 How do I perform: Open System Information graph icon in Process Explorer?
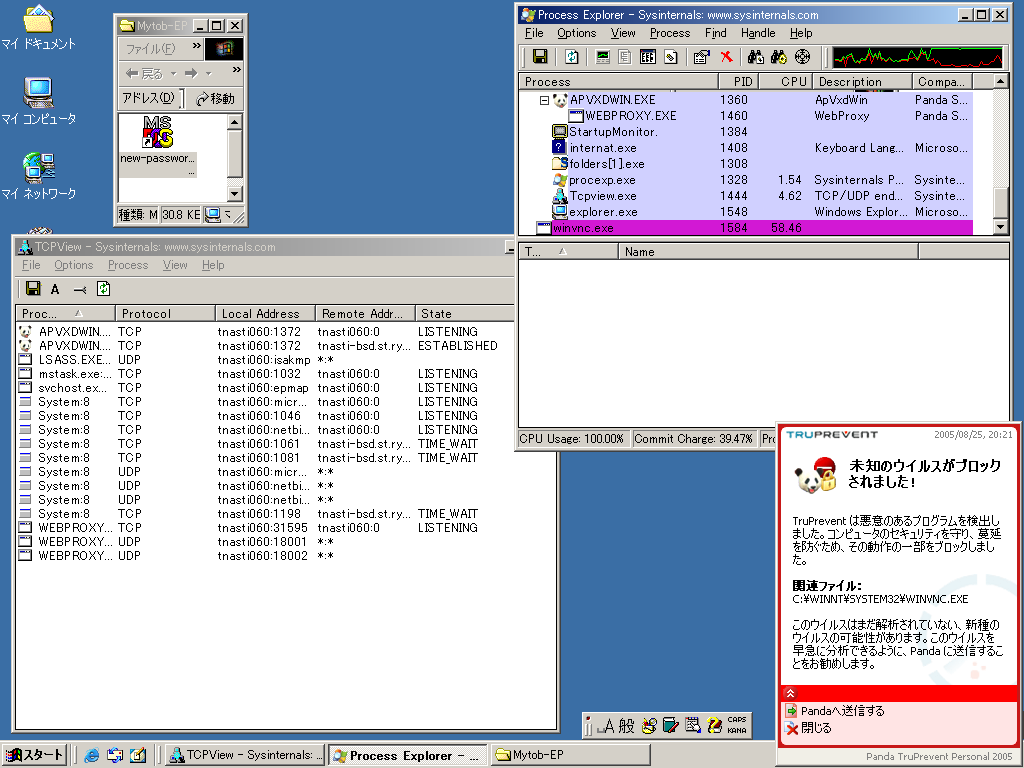pos(603,57)
